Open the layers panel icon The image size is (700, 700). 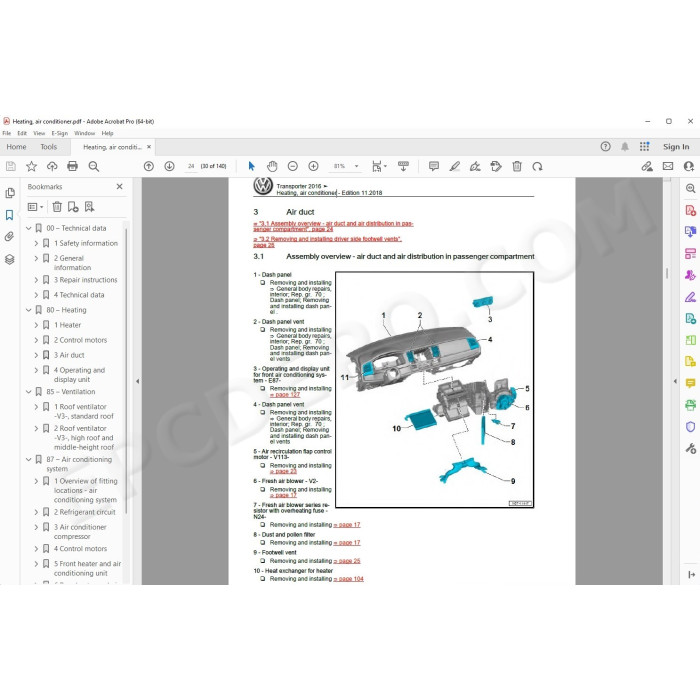(x=10, y=259)
